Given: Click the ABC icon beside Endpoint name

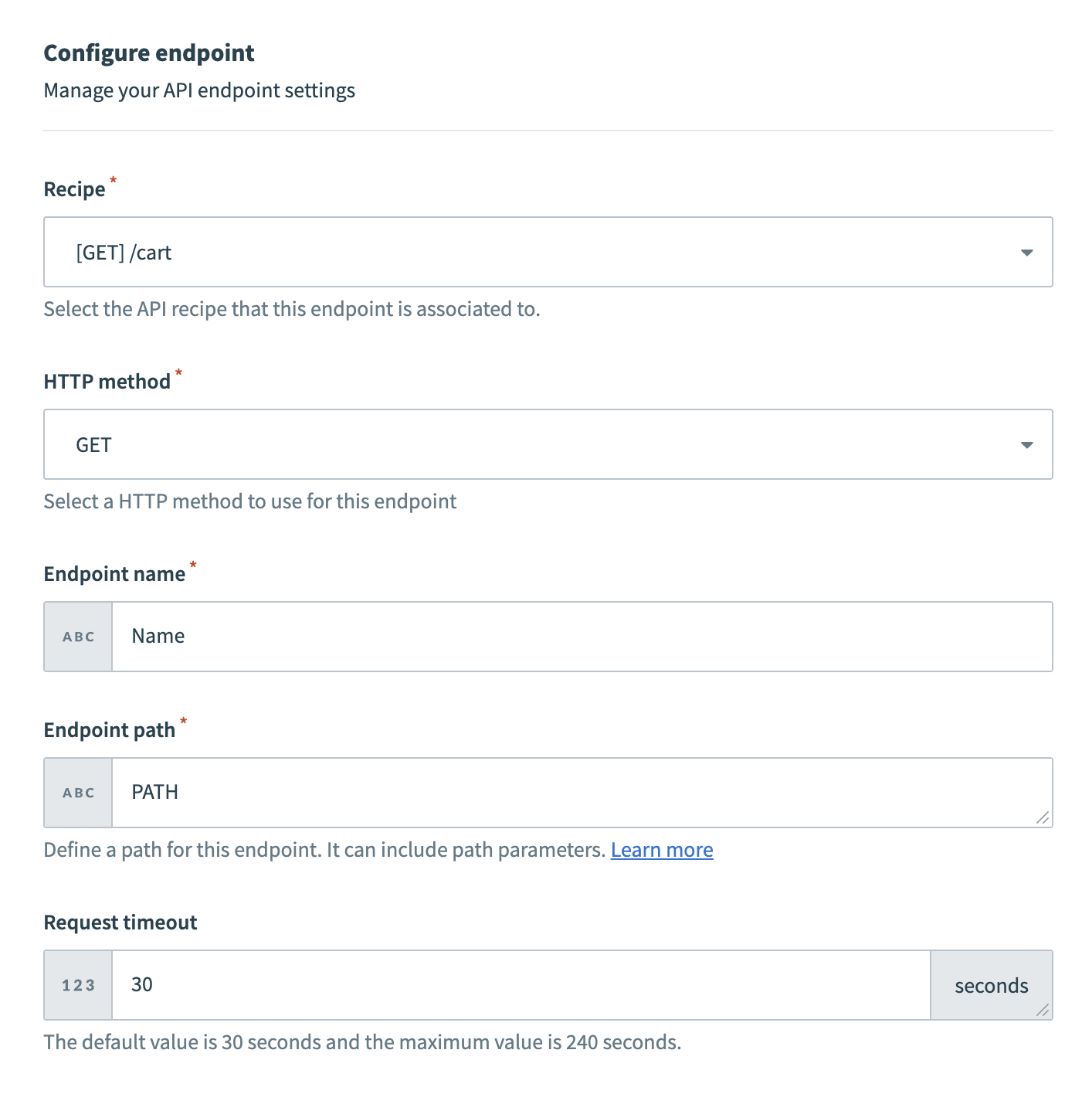Looking at the screenshot, I should tap(77, 636).
